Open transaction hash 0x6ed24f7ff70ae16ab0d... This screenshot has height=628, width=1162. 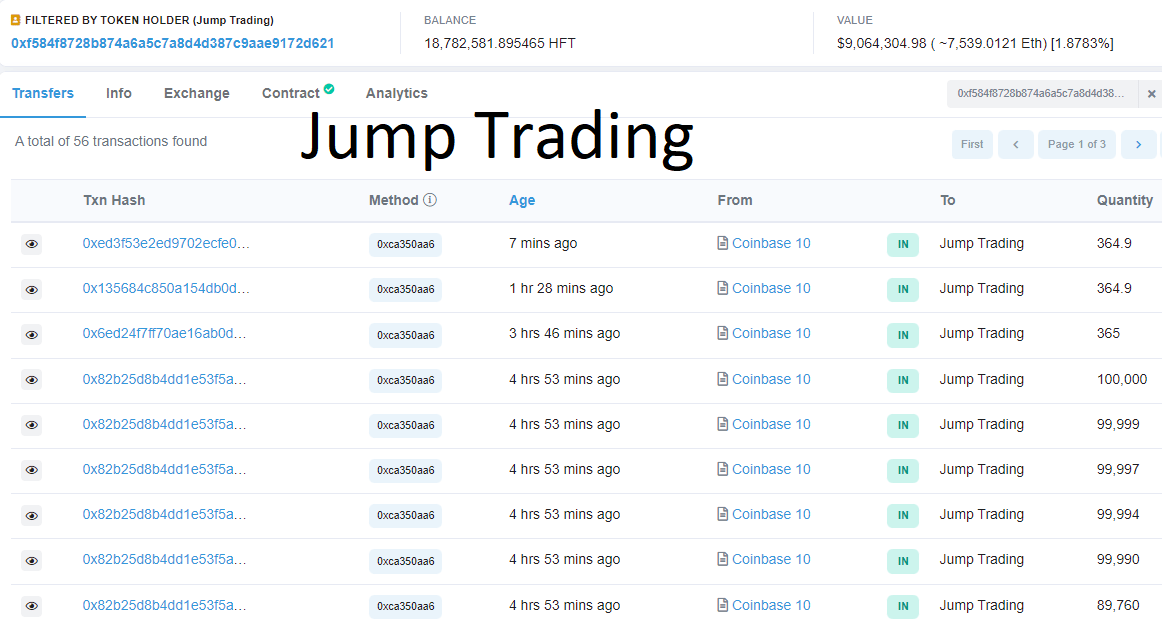click(165, 334)
